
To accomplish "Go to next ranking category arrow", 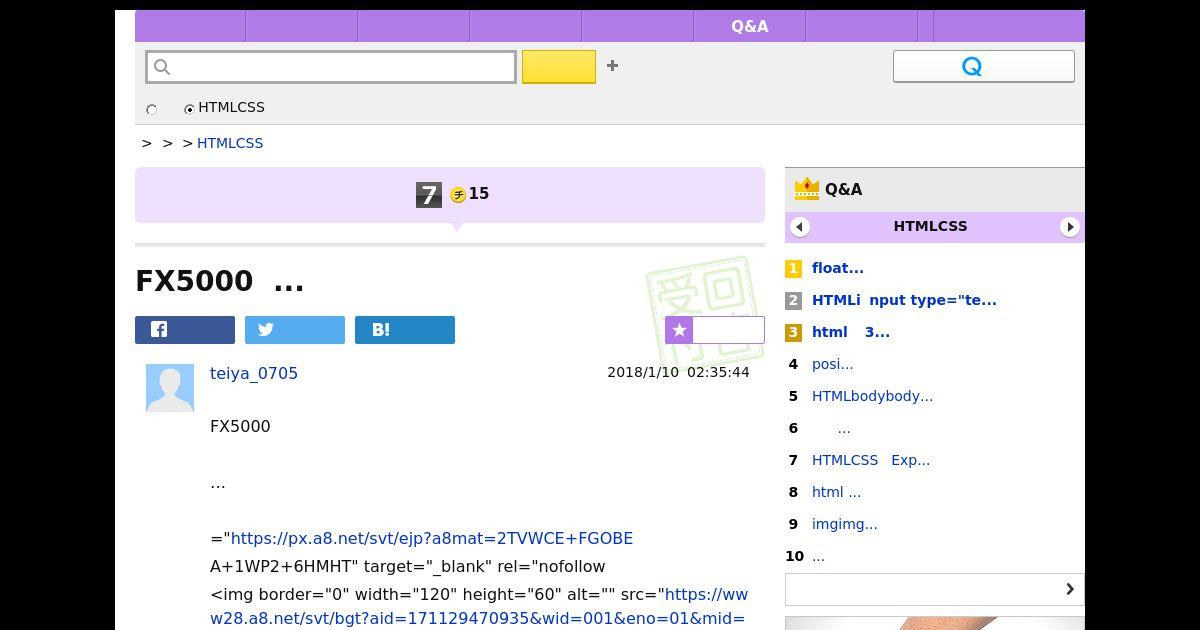I will (x=1070, y=227).
